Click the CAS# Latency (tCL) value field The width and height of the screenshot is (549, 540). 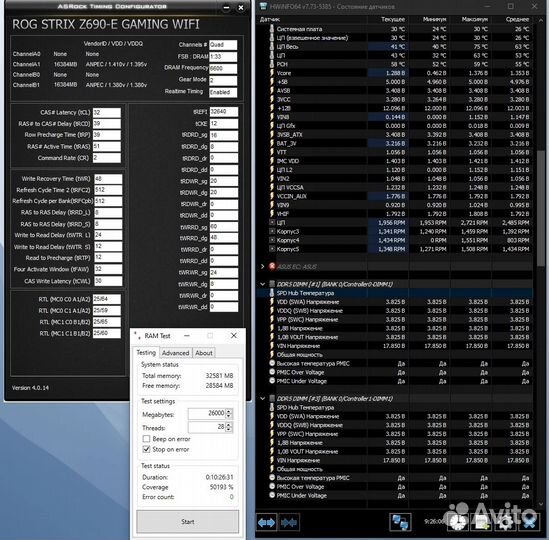[107, 112]
